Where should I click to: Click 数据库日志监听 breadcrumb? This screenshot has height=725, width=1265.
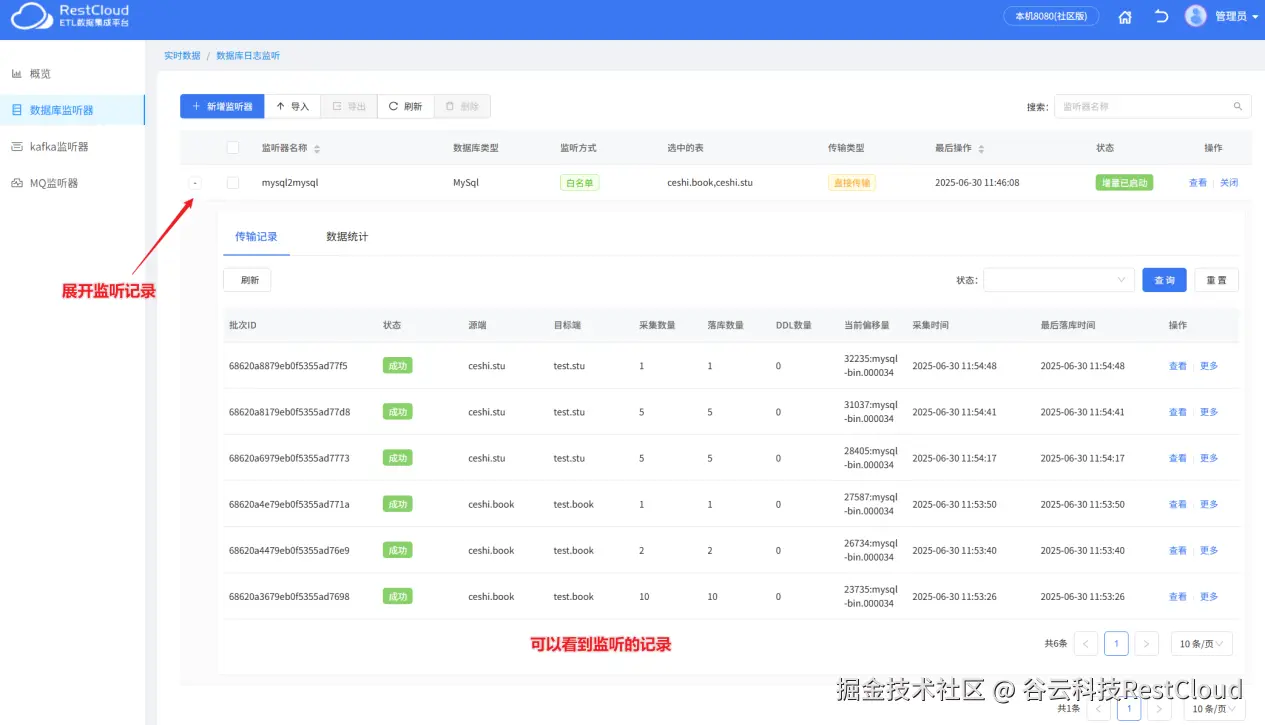point(248,56)
